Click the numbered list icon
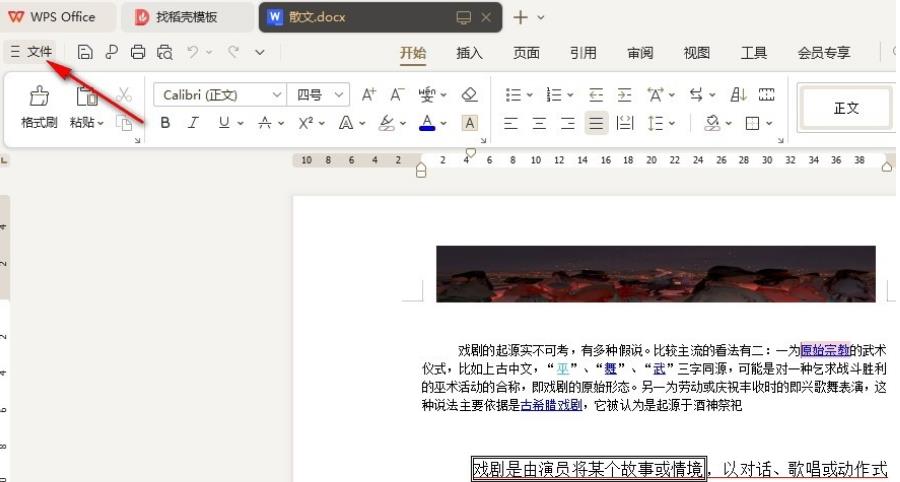900x482 pixels. pos(554,95)
